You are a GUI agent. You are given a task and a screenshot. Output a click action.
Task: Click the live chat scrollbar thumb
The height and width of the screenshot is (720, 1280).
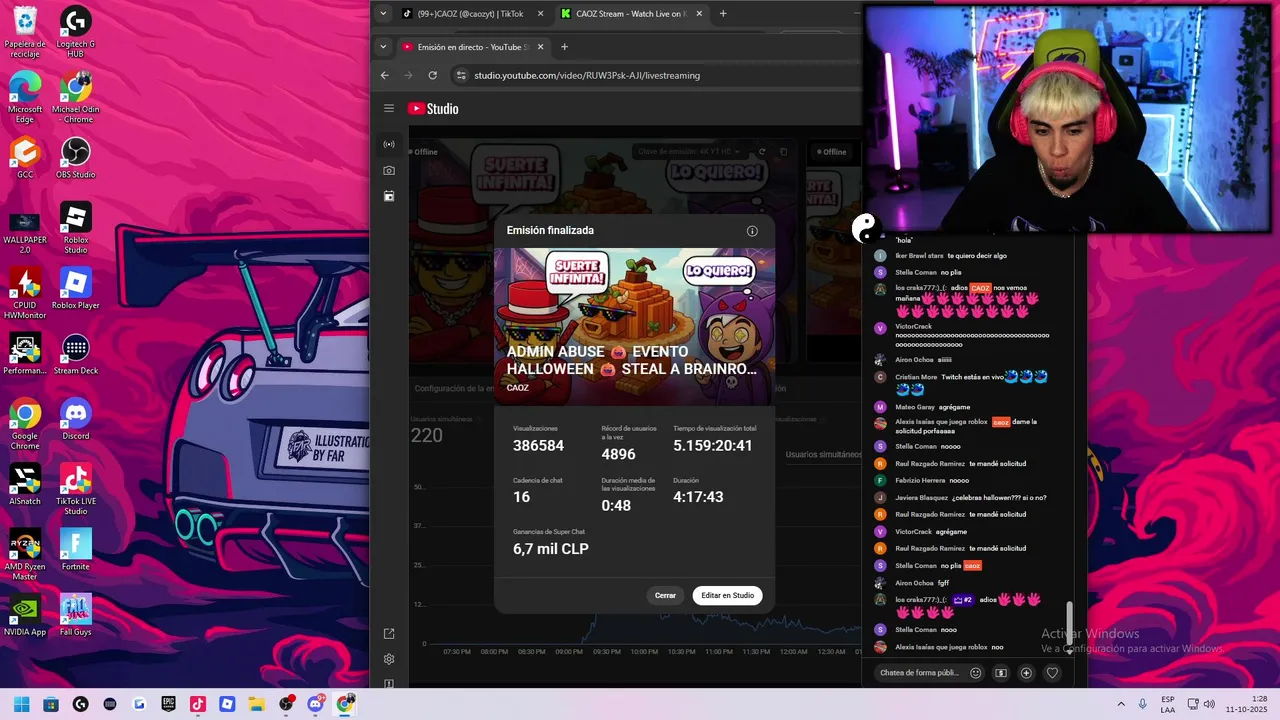[1069, 624]
